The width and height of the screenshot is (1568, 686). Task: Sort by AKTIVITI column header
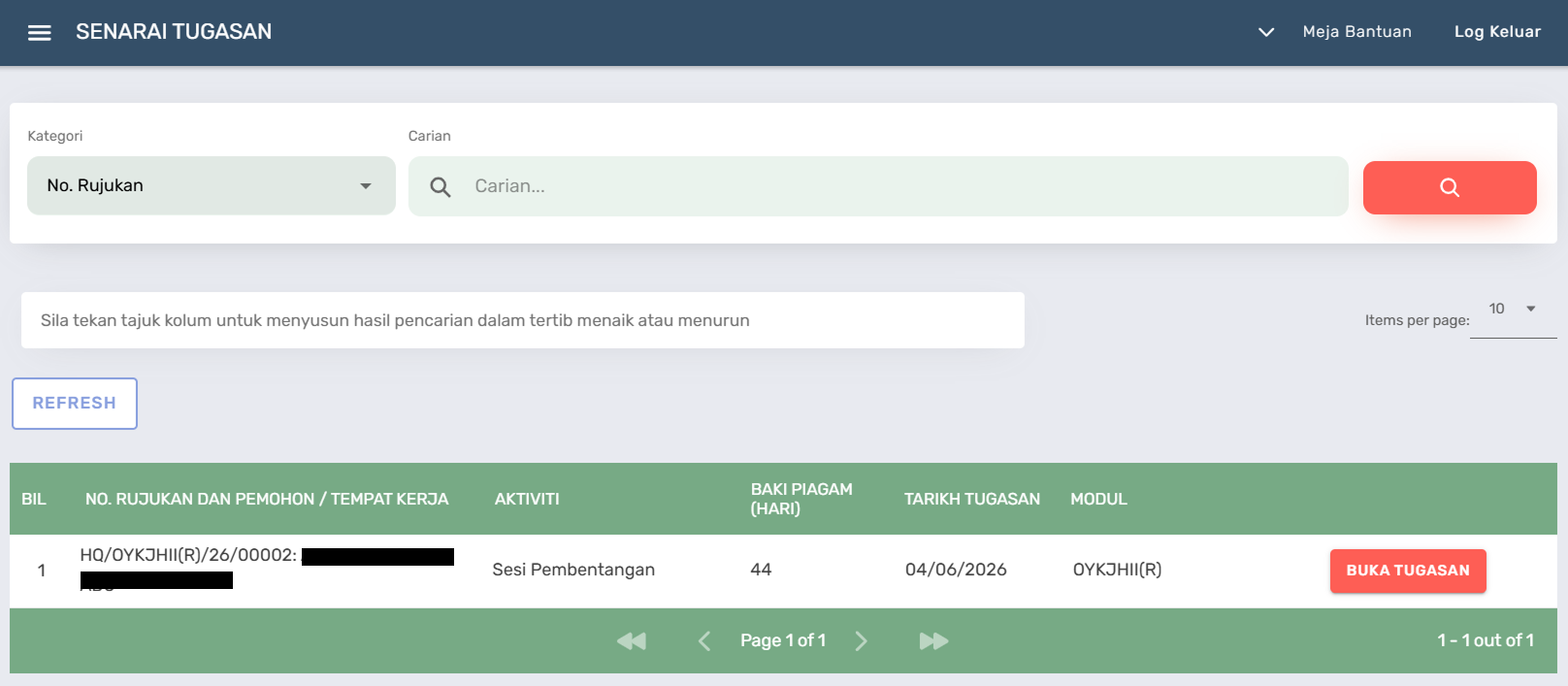527,499
